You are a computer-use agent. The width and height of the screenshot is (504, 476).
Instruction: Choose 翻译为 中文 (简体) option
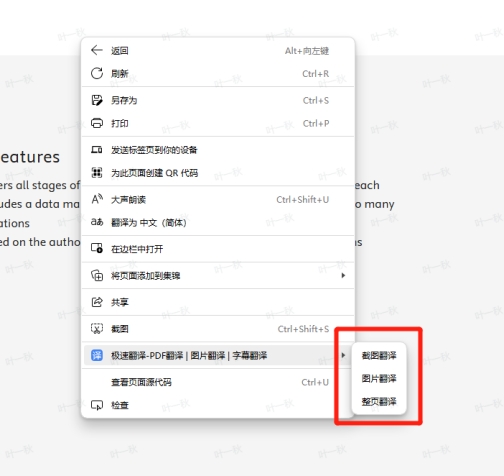(x=218, y=222)
